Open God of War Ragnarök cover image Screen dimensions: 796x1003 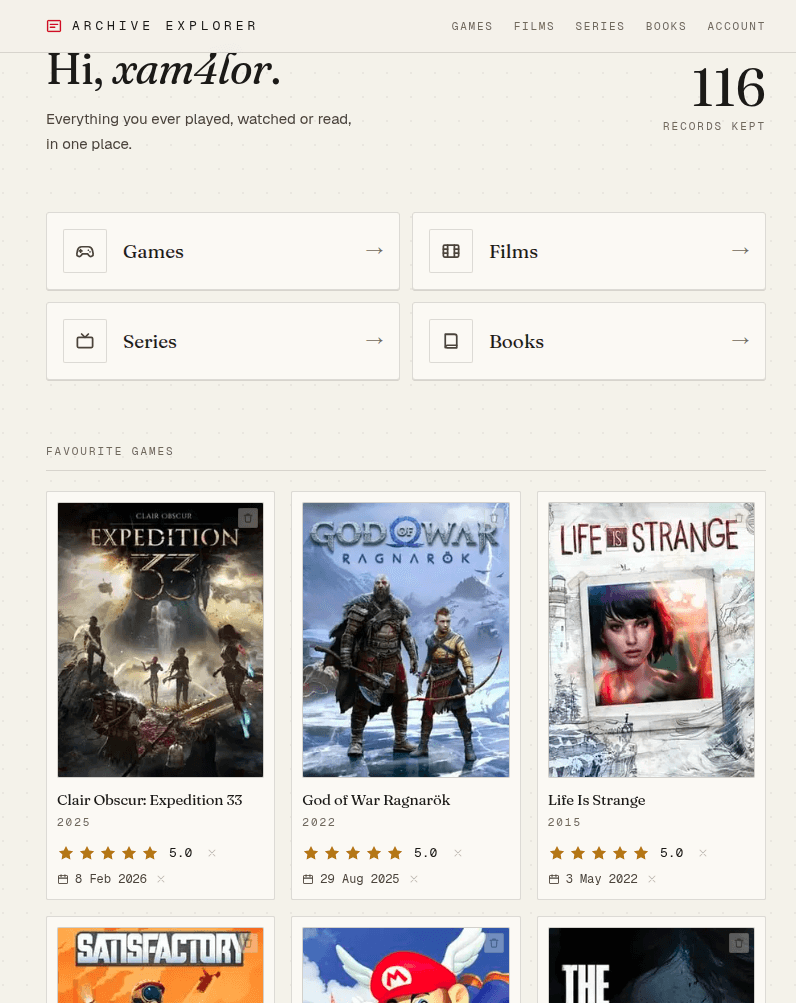(406, 640)
